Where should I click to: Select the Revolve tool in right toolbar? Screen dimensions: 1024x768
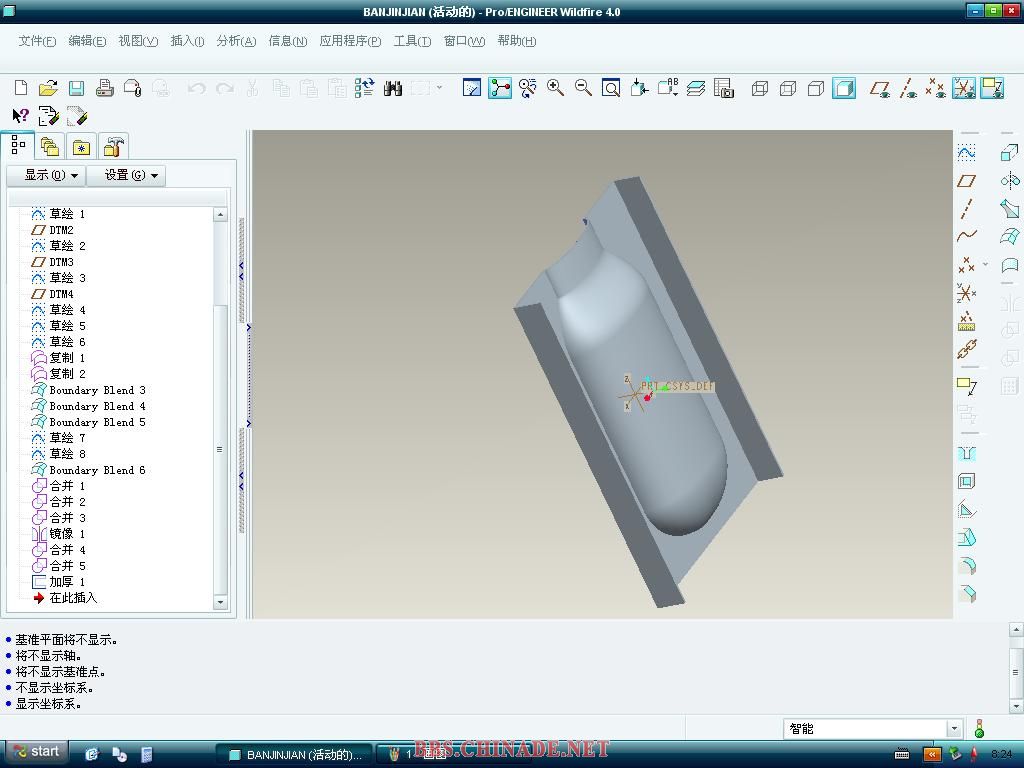tap(1009, 181)
